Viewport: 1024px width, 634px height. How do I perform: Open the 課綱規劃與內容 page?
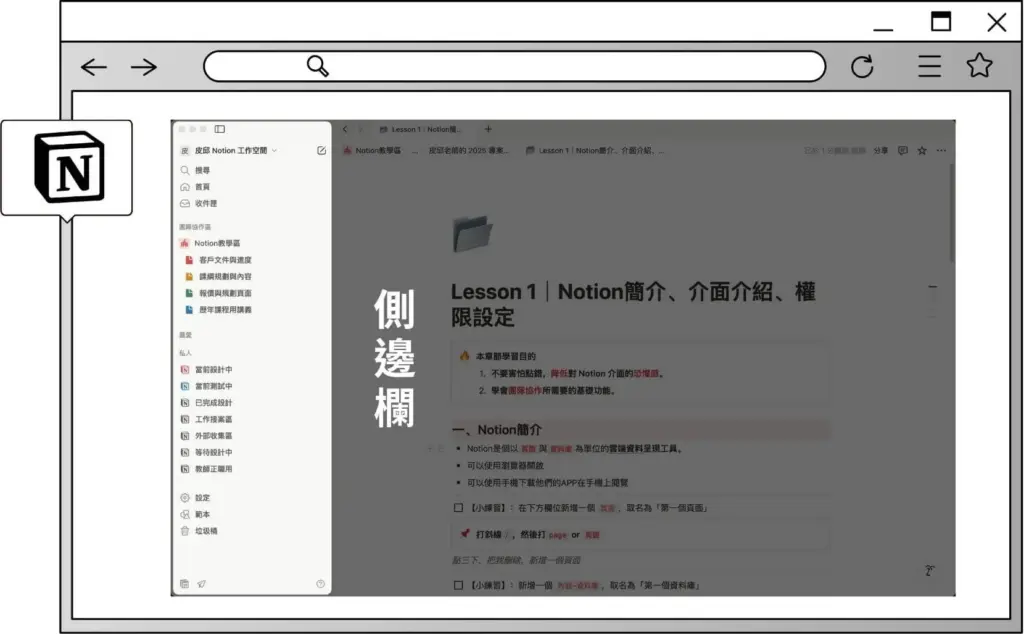click(x=219, y=277)
